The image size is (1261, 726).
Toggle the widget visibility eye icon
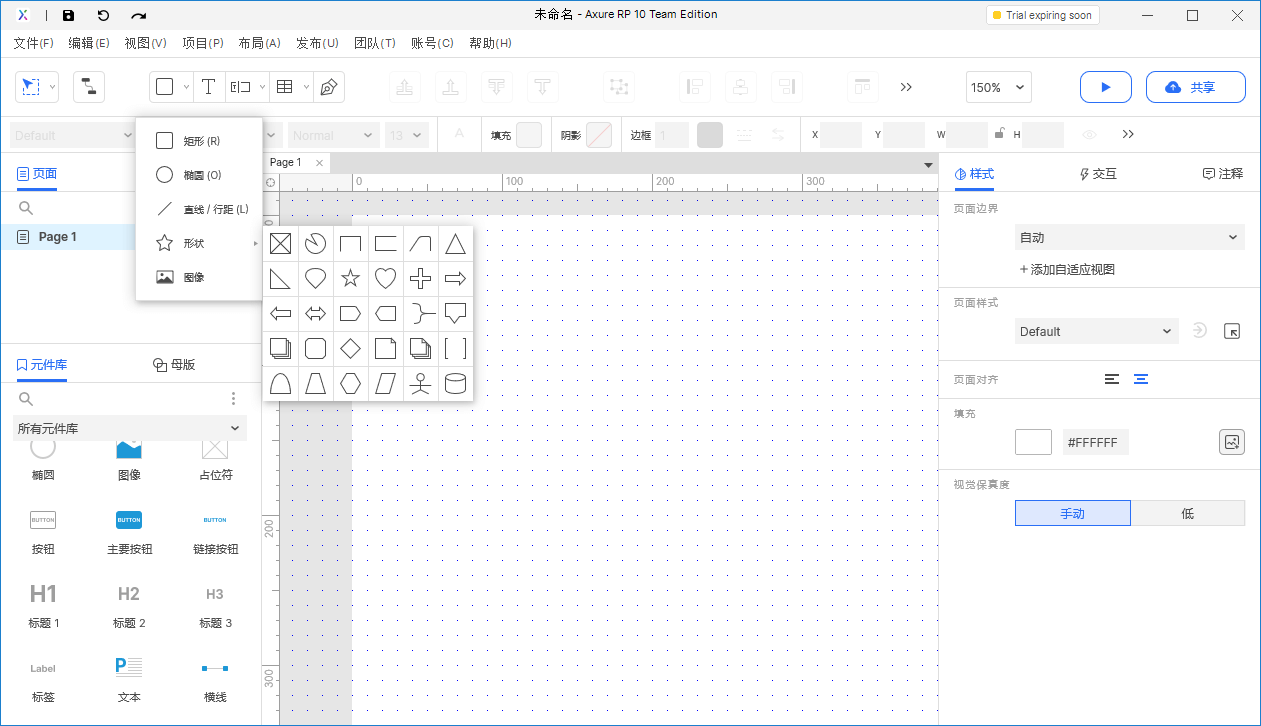click(1090, 134)
